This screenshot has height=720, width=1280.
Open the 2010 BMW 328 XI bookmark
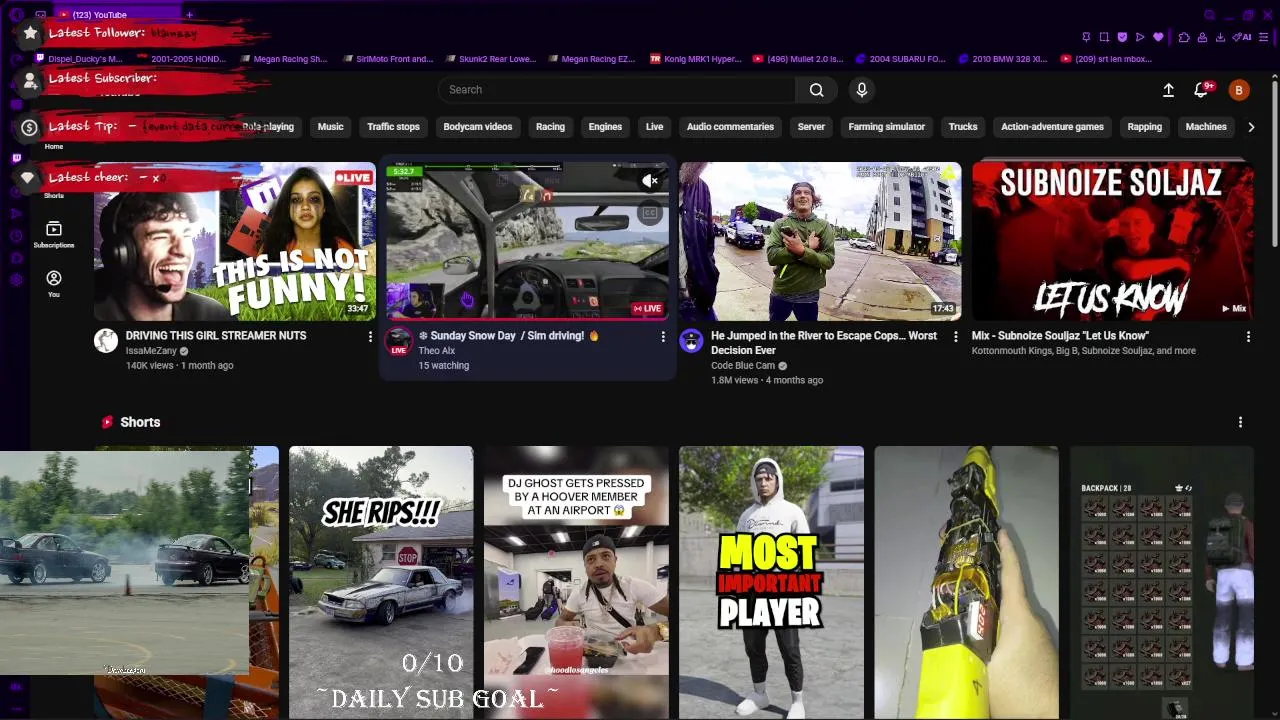(1003, 59)
